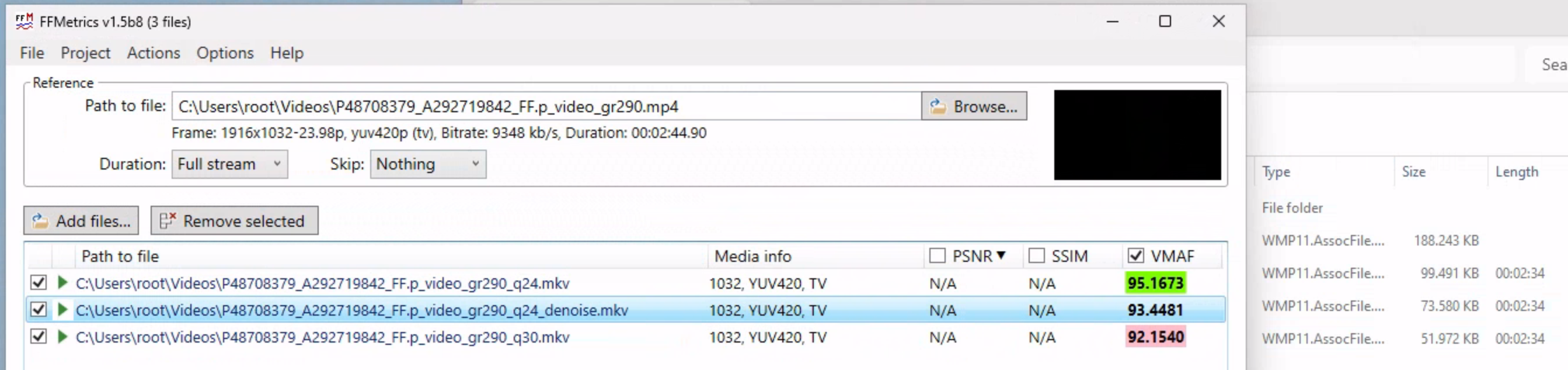Click the black reference video preview
Viewport: 1568px width, 370px height.
coord(1137,134)
